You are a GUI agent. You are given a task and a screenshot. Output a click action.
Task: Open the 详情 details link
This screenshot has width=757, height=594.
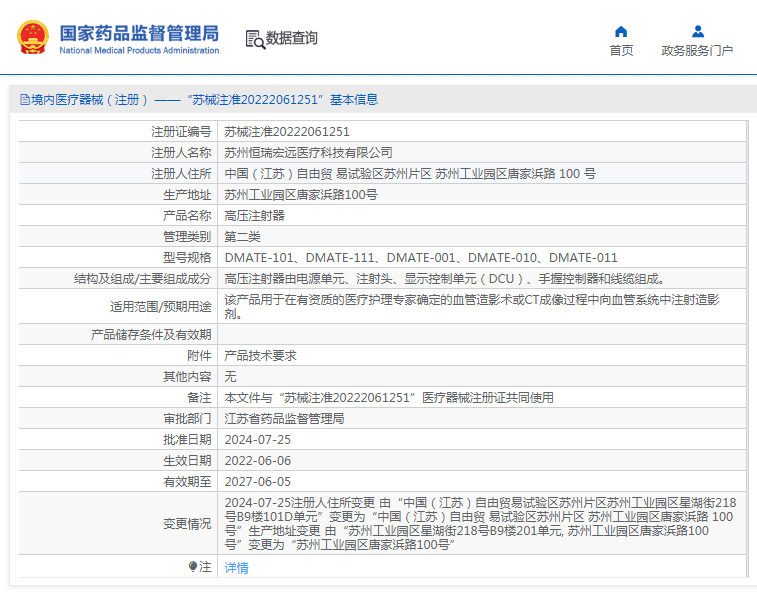(x=236, y=567)
